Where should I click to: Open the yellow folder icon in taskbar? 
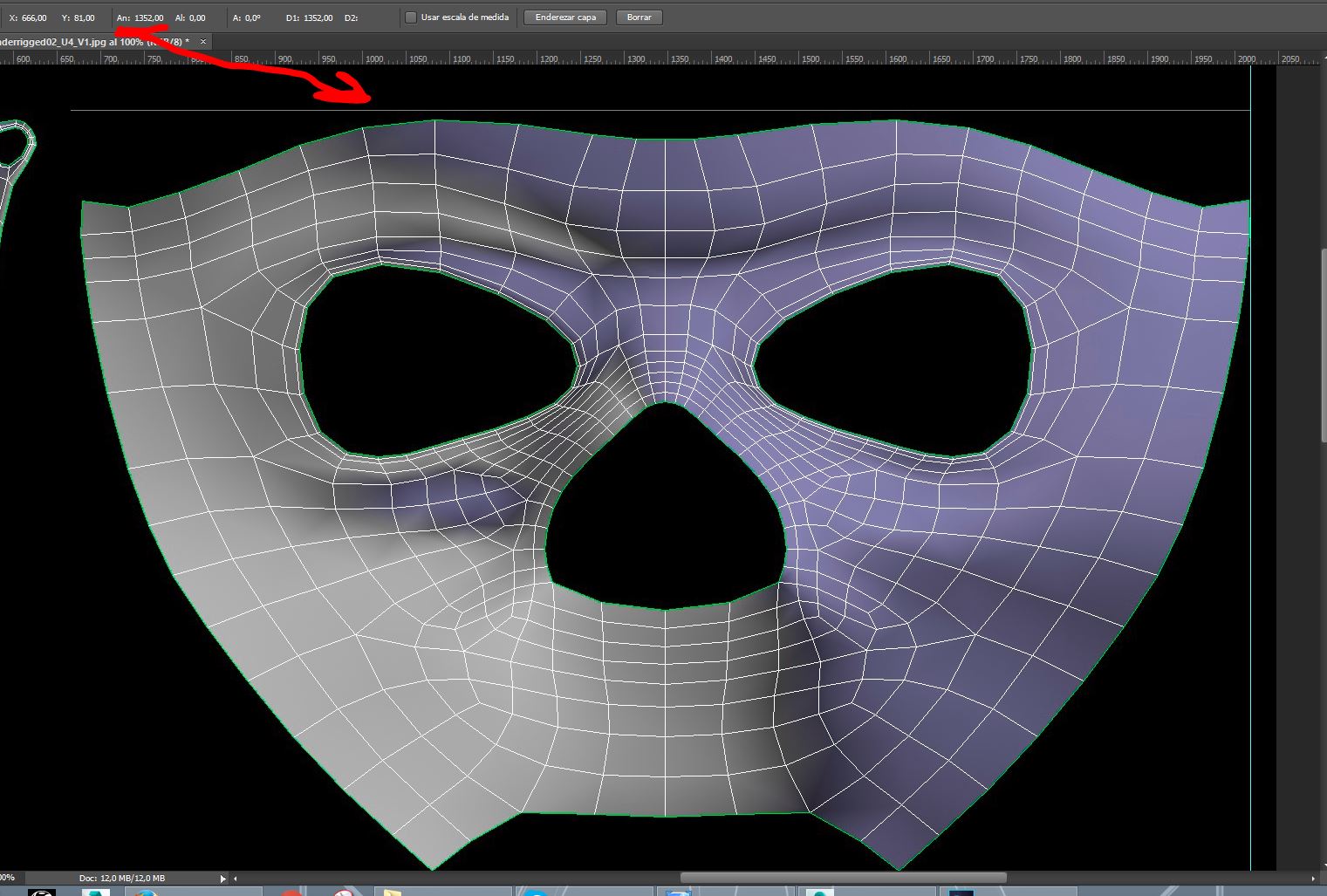coord(393,892)
